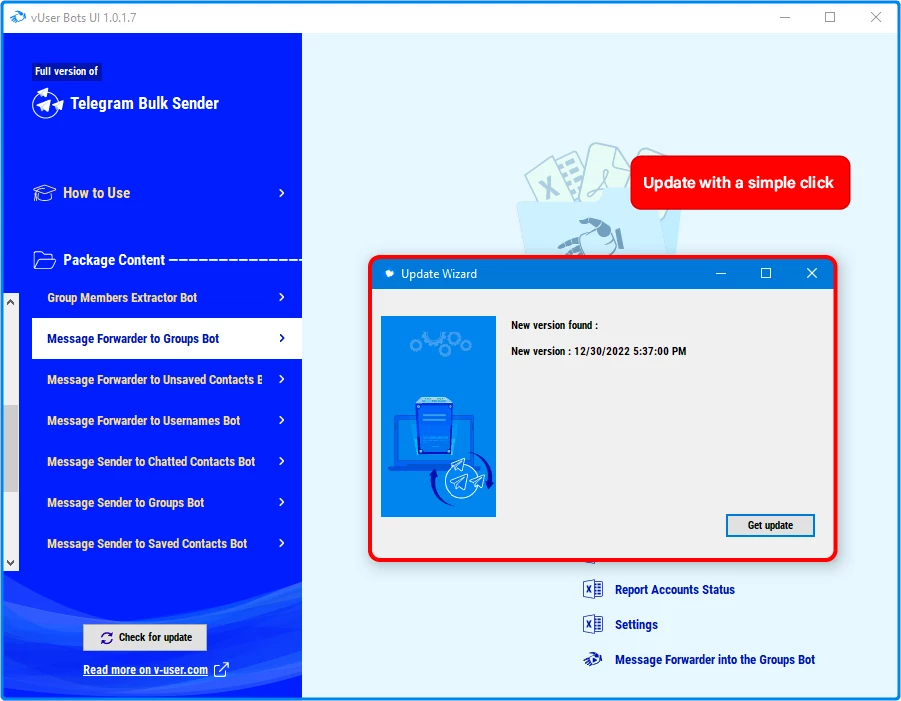Image resolution: width=901 pixels, height=701 pixels.
Task: Click the new version date 12/30/2022 text
Action: point(630,351)
